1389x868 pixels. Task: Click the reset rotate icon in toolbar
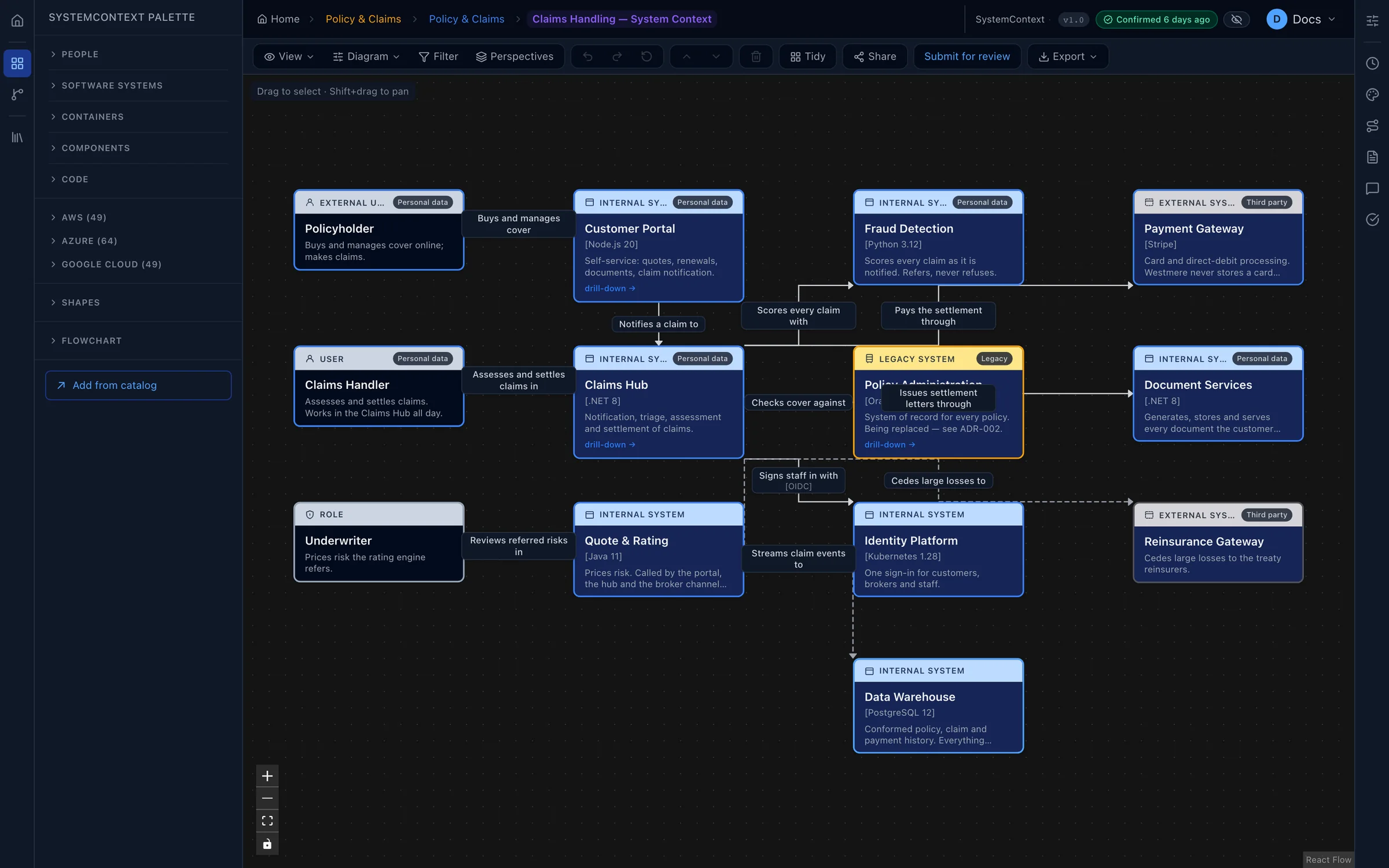tap(646, 57)
